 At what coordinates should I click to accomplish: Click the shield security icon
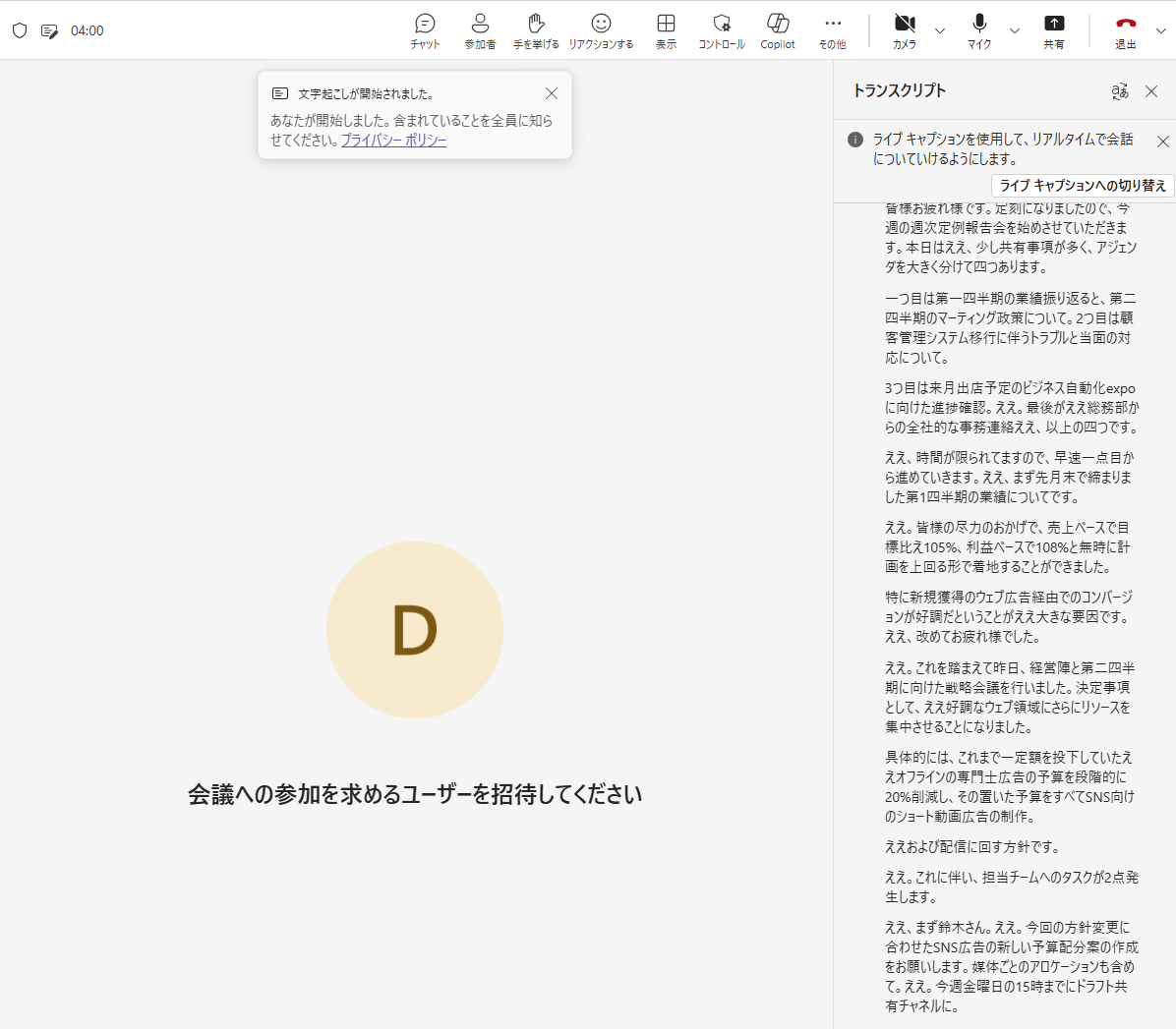20,30
